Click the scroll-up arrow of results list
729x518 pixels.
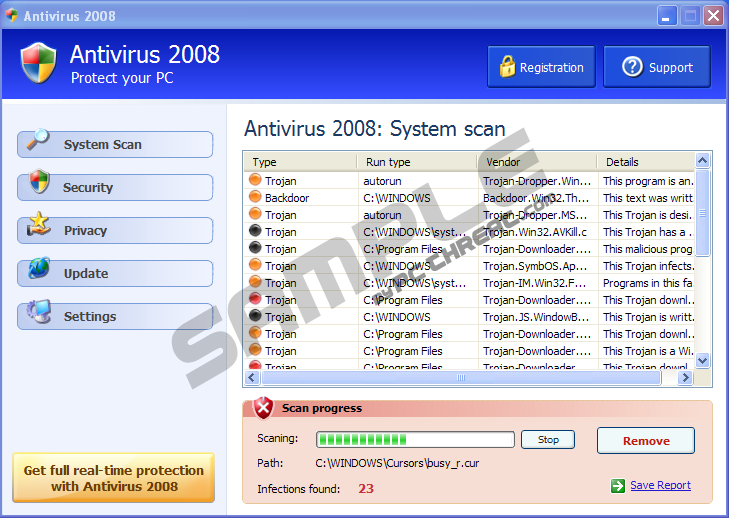point(702,161)
